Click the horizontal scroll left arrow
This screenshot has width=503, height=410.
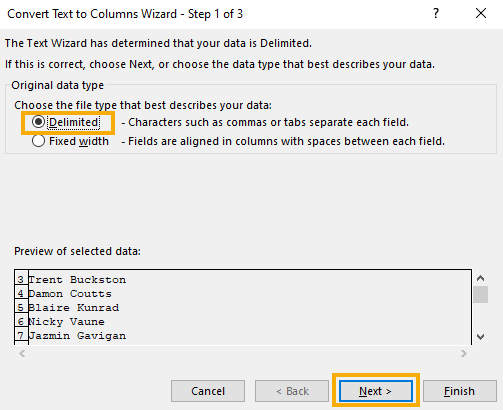[x=22, y=353]
